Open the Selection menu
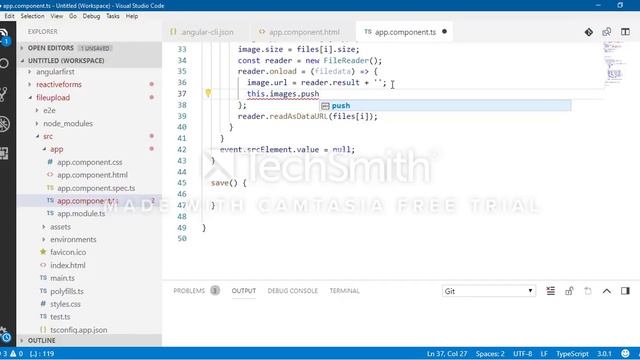Screen dimensions: 640x360 coord(32,16)
